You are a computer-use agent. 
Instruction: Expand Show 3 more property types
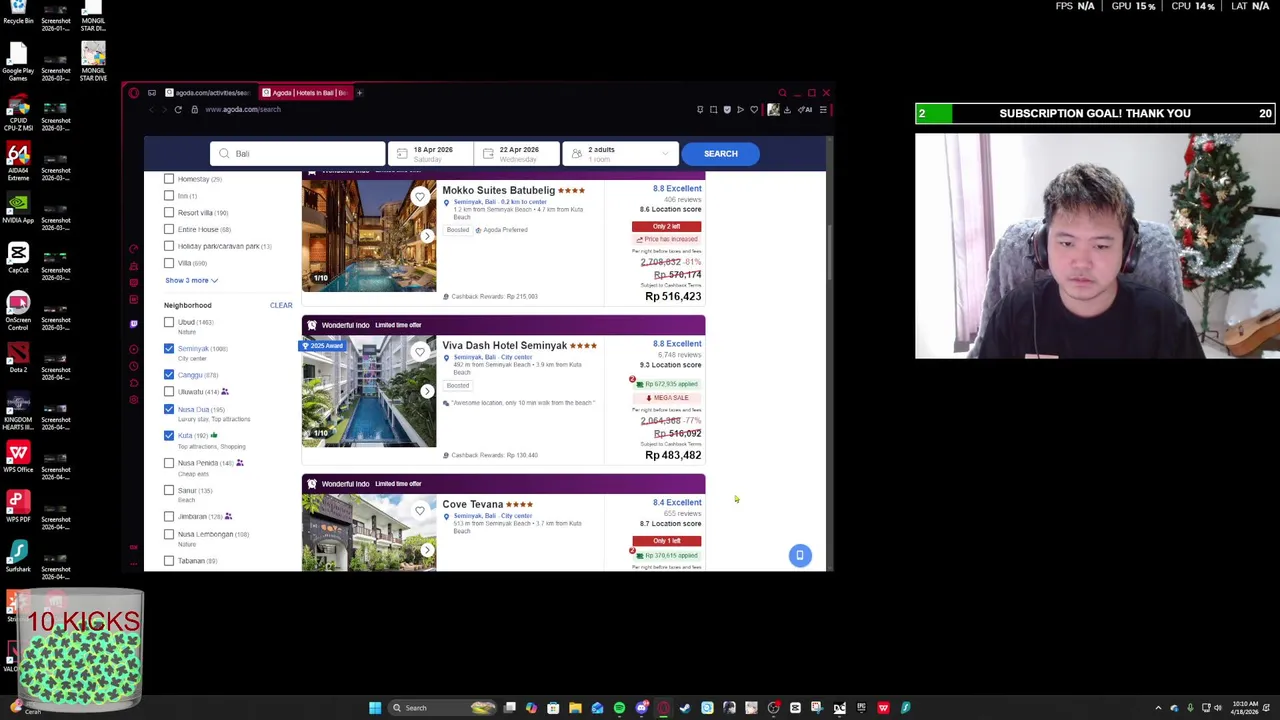(x=191, y=281)
